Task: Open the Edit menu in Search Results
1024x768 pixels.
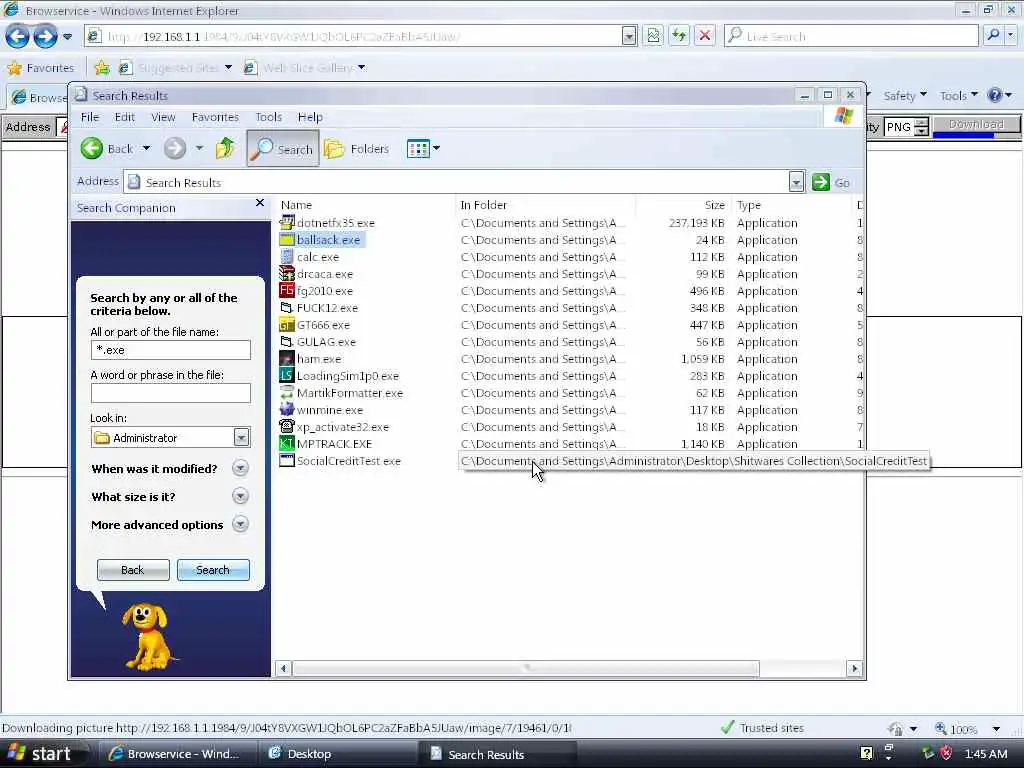Action: 125,117
